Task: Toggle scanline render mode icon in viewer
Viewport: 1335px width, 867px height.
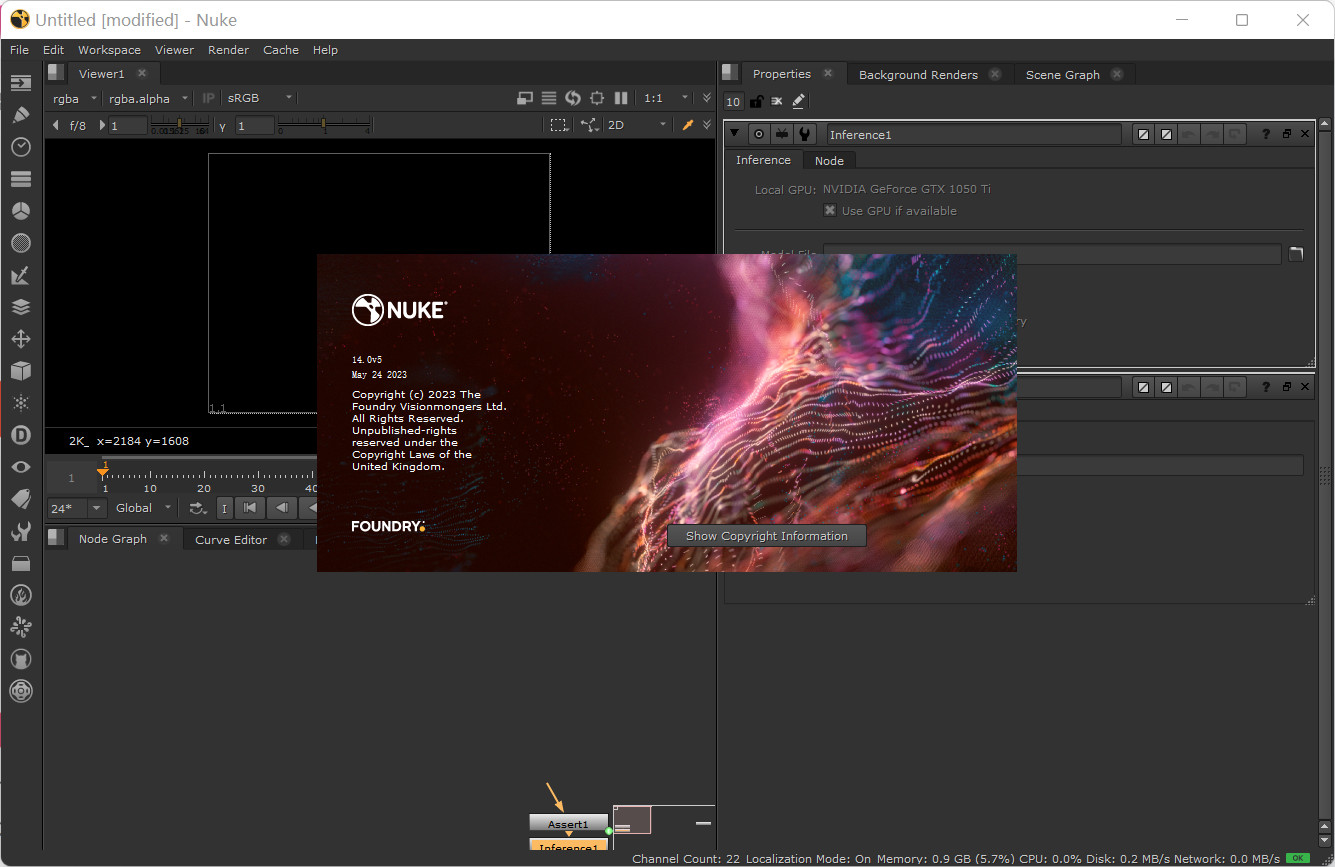Action: pos(549,98)
